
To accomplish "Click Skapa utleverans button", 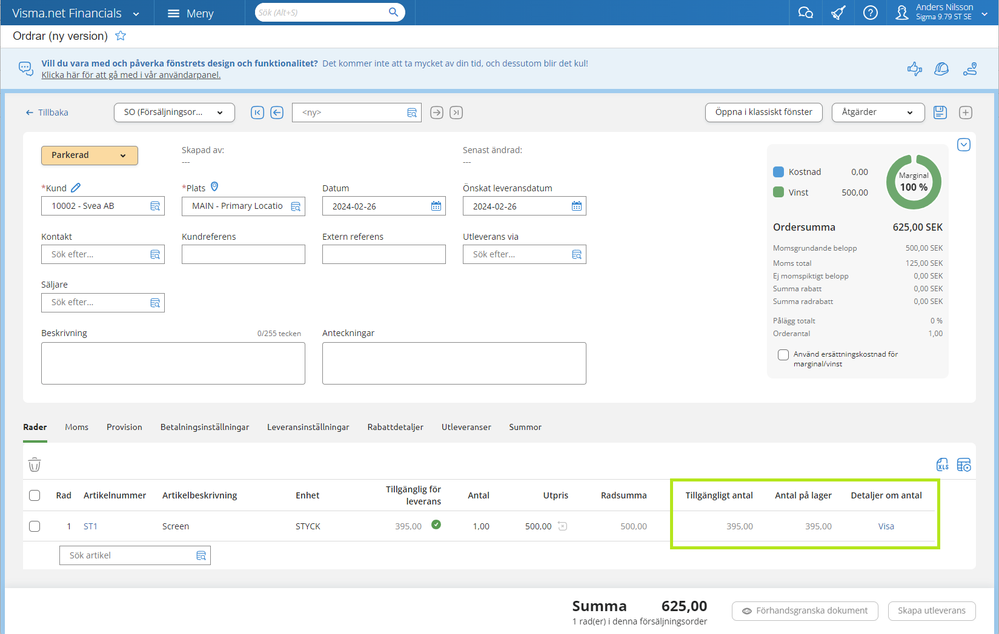I will [931, 611].
